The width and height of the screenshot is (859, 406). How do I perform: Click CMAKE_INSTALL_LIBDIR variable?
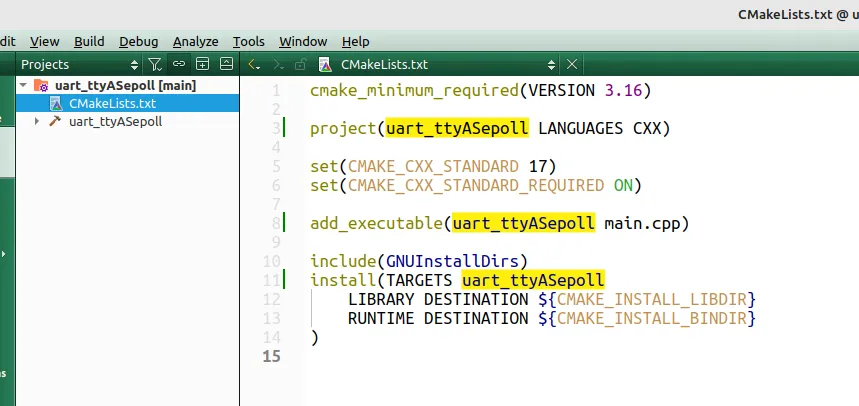point(652,300)
